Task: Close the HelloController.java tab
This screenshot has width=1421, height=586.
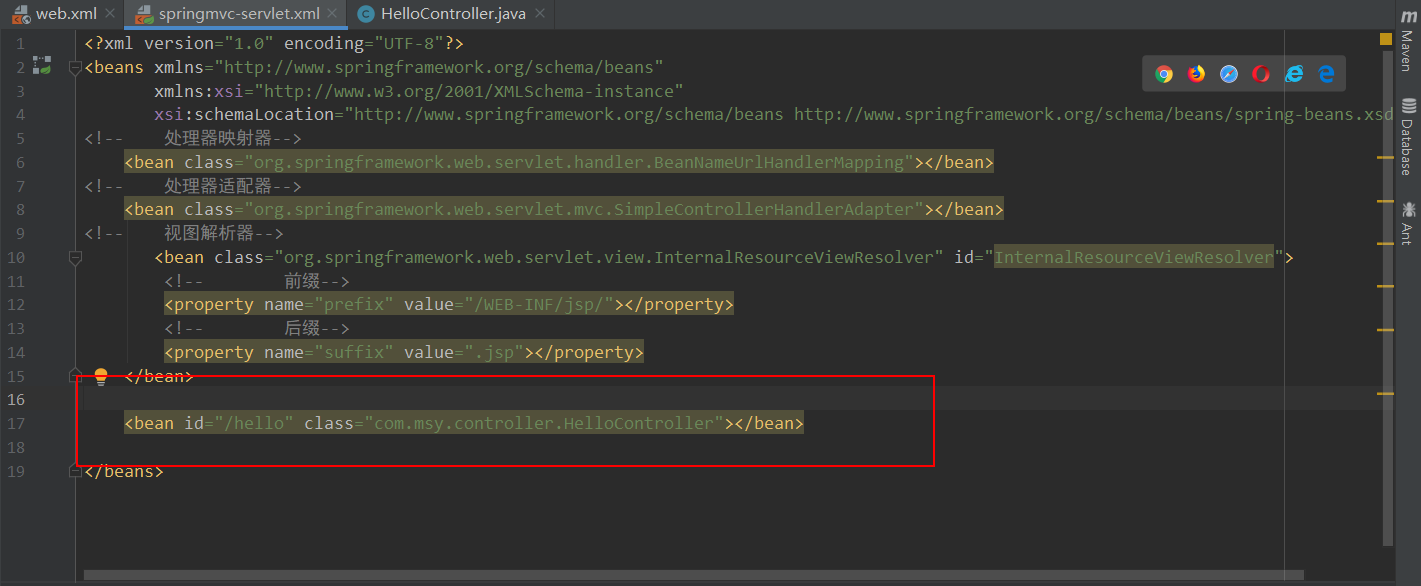Action: 541,15
